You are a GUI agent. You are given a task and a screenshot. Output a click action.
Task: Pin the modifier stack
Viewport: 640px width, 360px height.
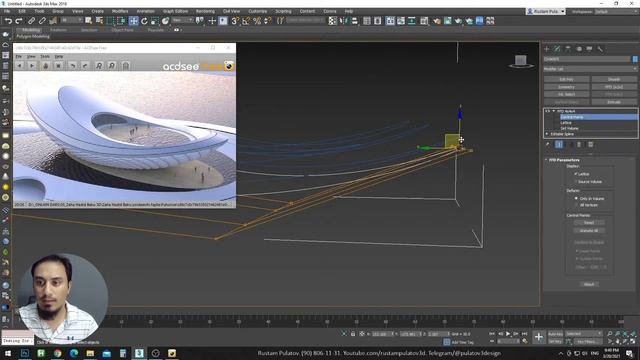pyautogui.click(x=548, y=144)
